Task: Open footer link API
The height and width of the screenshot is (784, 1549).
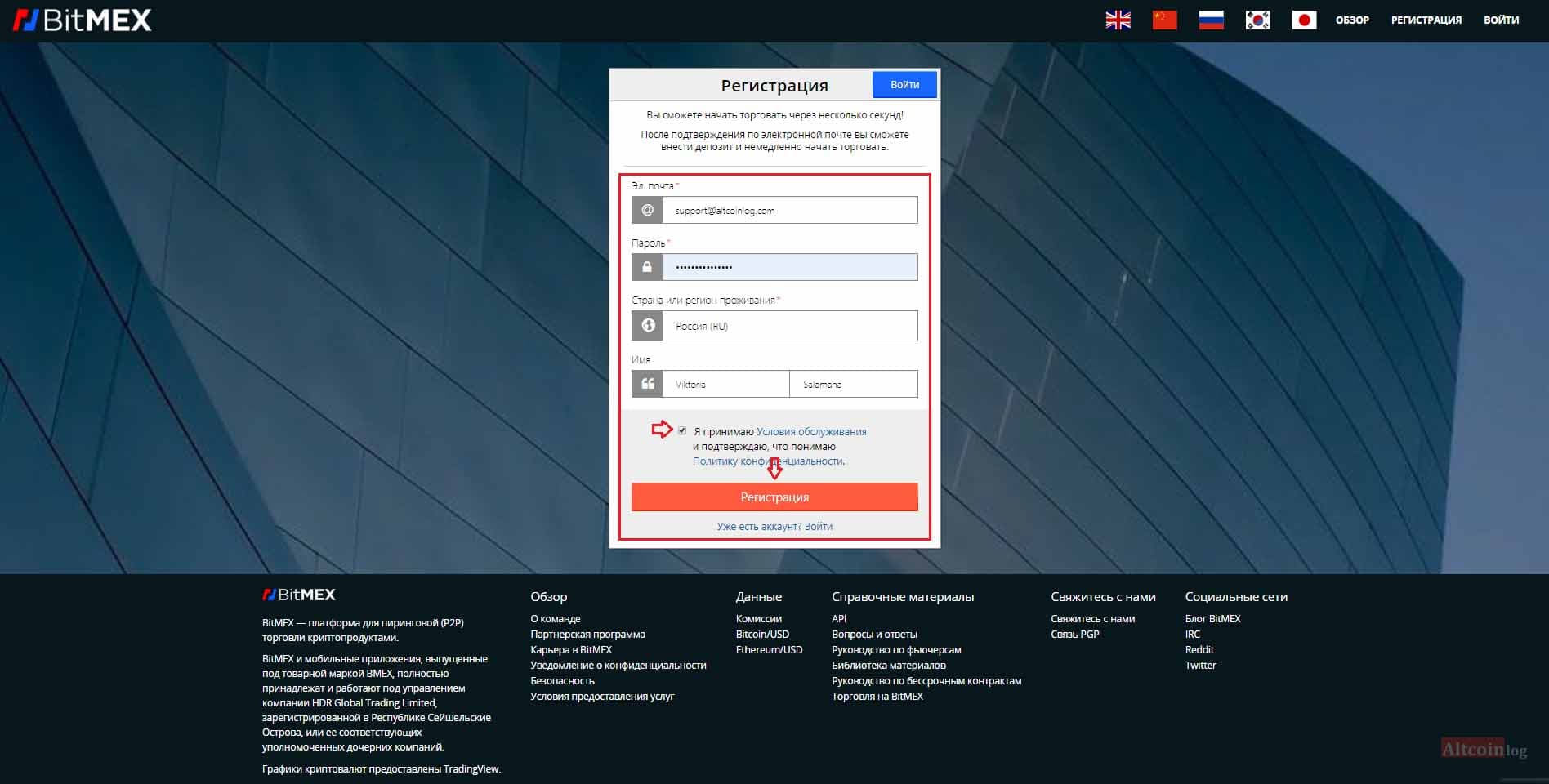Action: point(839,619)
